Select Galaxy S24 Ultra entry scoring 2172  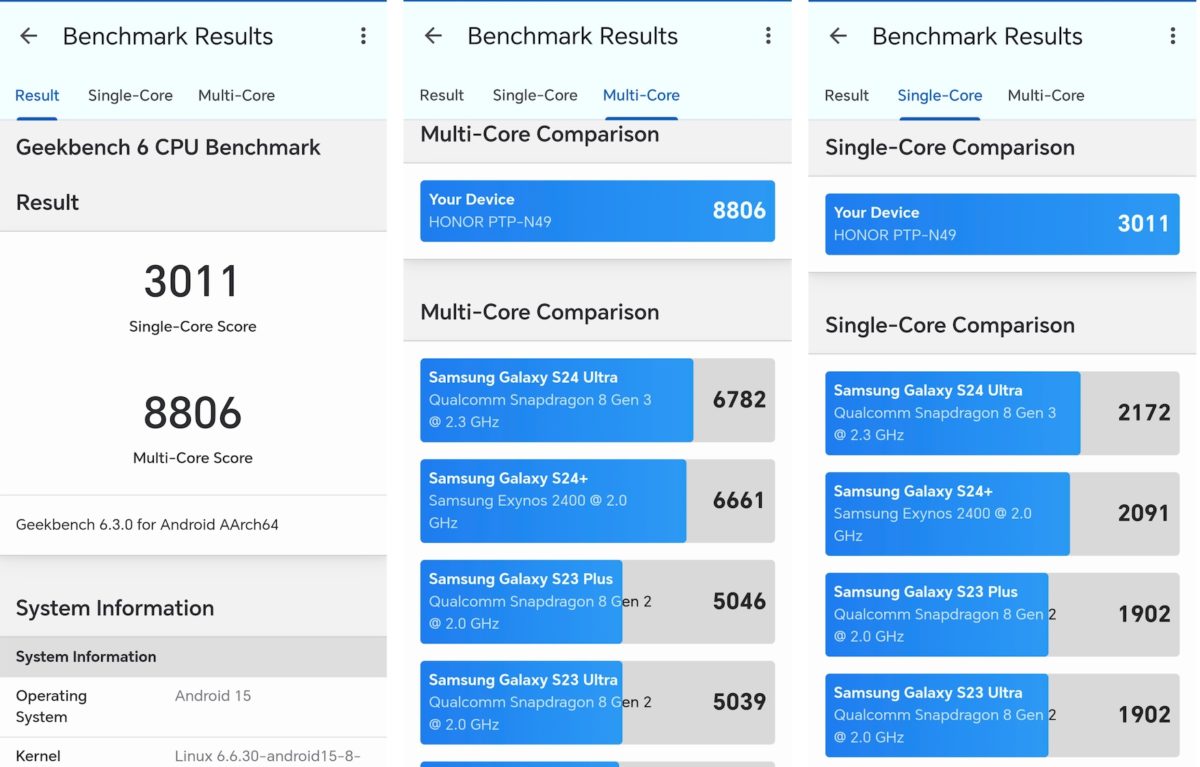click(1001, 413)
